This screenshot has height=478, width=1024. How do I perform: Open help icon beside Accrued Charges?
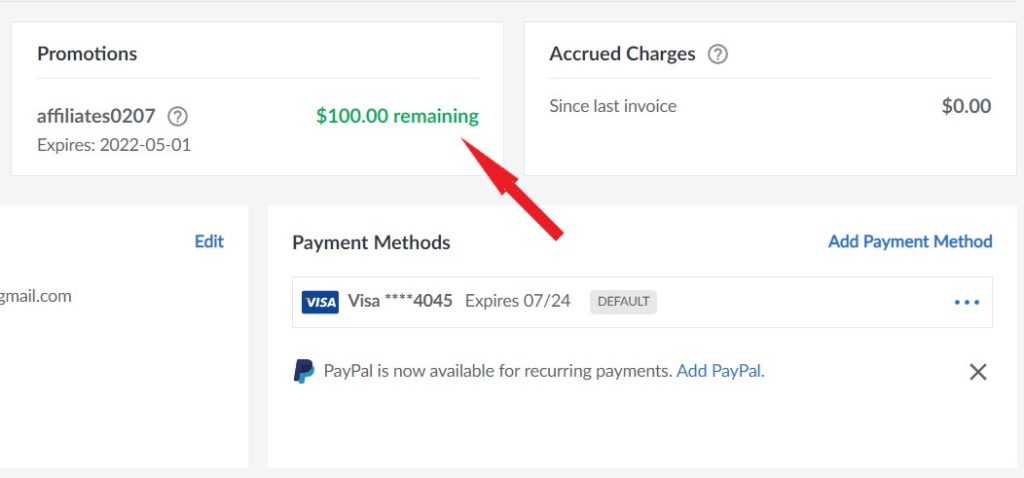coord(718,54)
